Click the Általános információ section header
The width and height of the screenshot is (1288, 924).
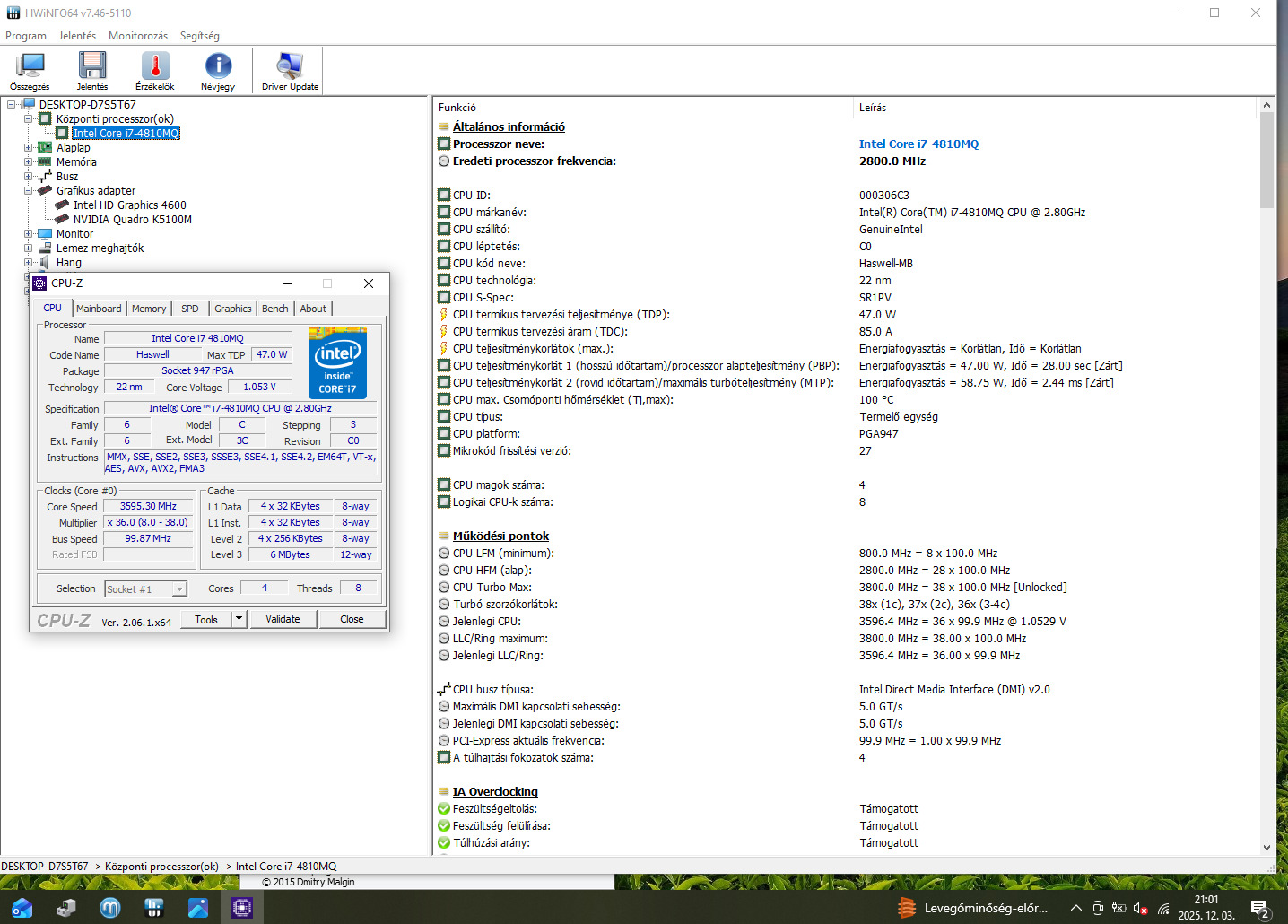509,126
